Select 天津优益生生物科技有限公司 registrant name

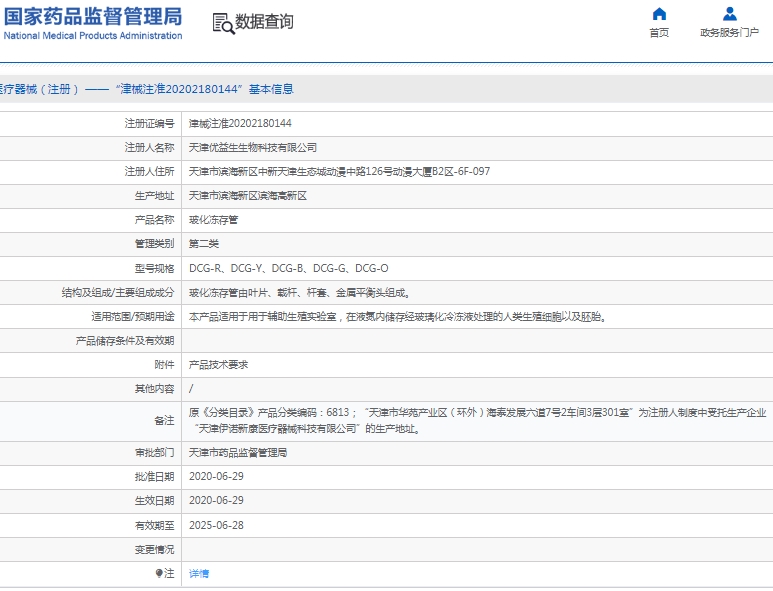pos(253,147)
